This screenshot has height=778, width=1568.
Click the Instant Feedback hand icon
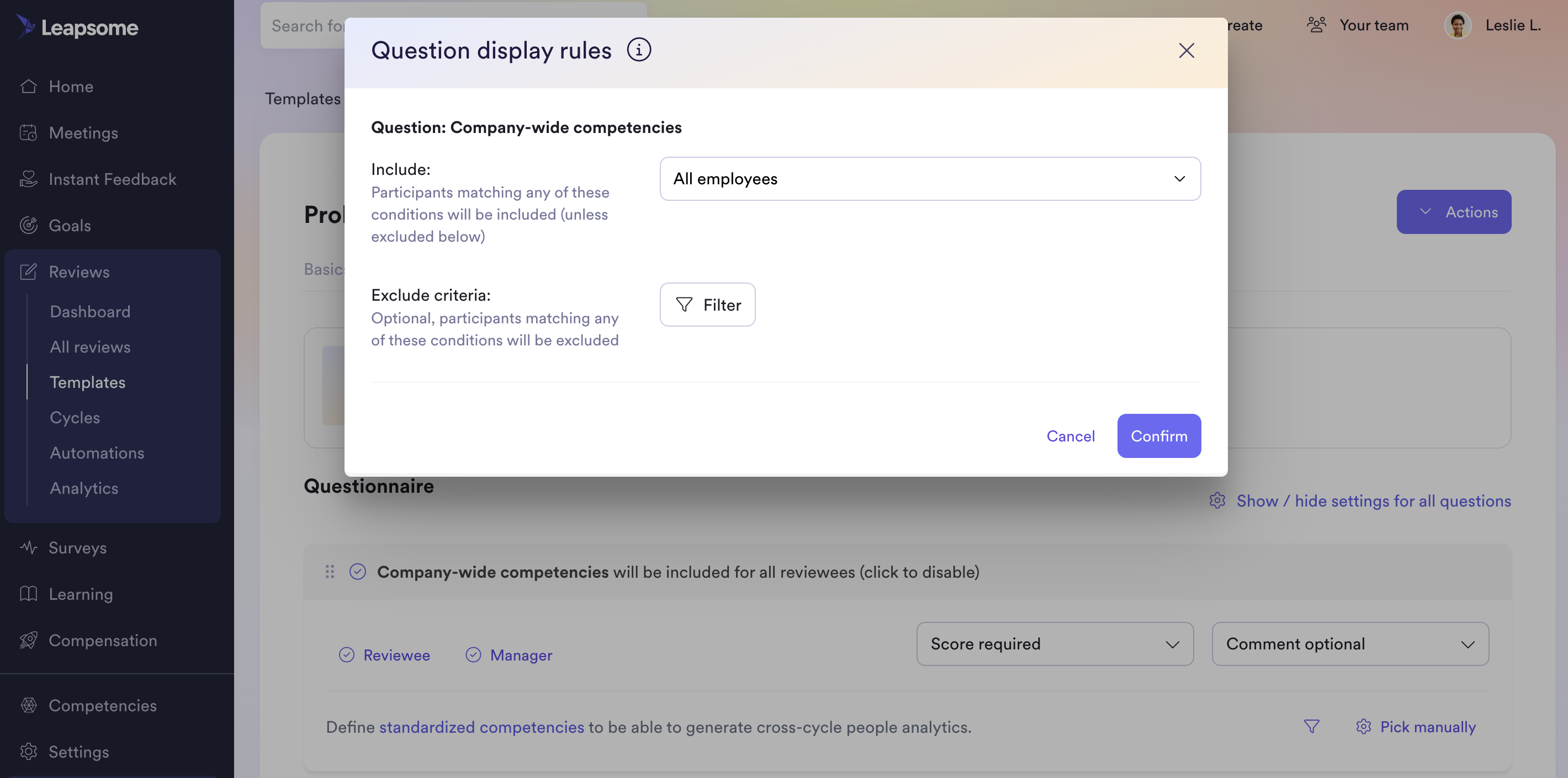pyautogui.click(x=29, y=179)
